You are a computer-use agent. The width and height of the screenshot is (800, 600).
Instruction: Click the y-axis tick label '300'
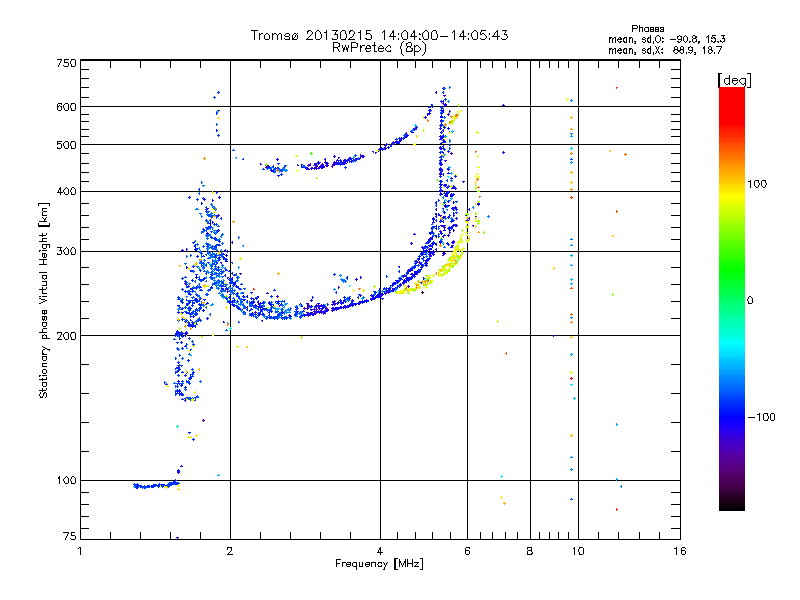[x=66, y=252]
